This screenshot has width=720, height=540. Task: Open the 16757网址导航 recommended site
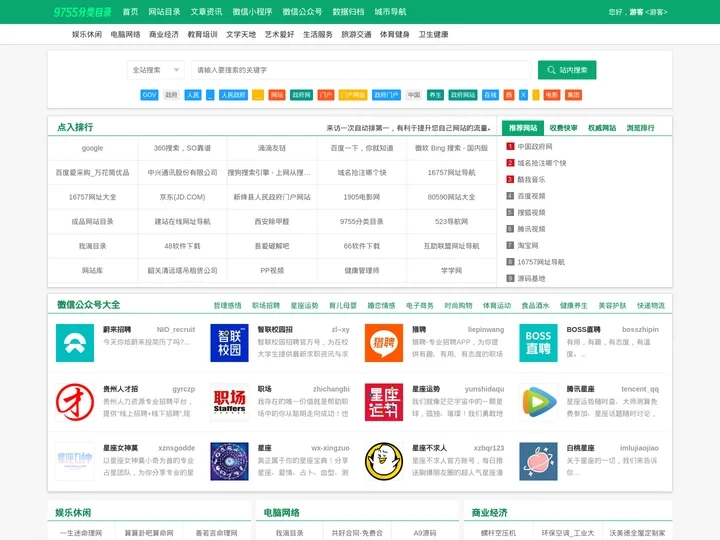pos(541,262)
